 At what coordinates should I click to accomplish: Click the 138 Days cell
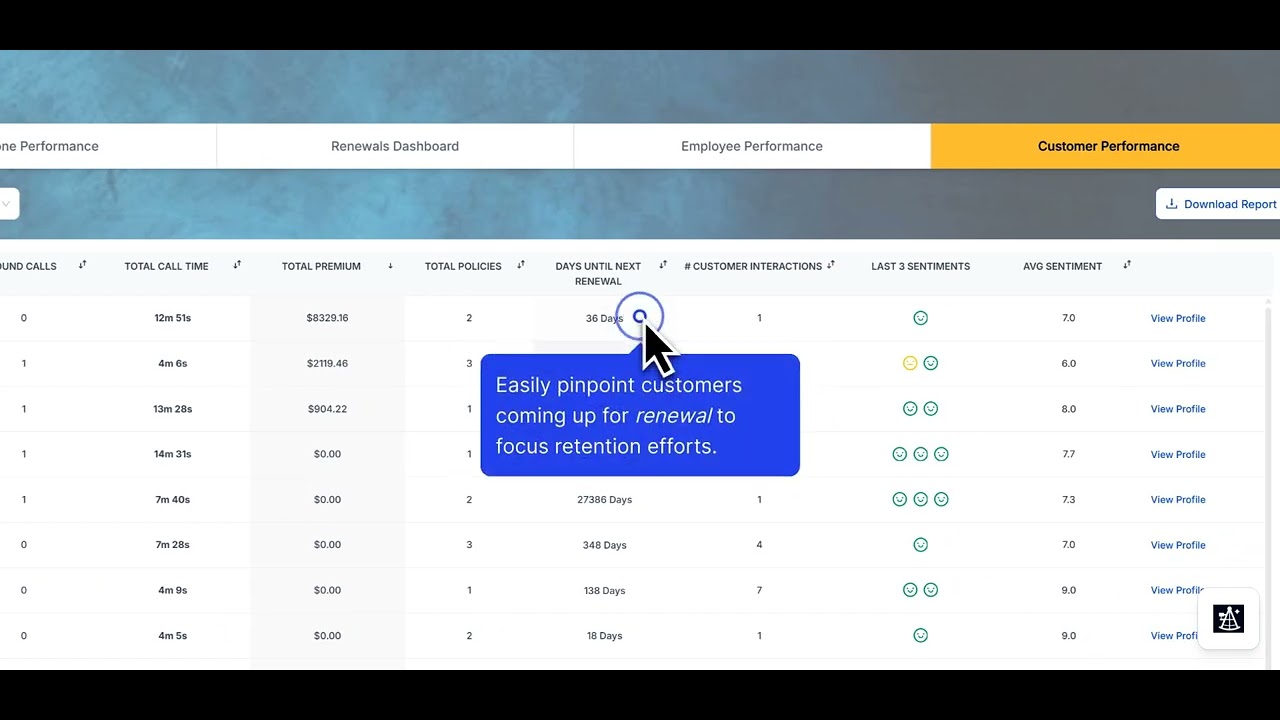tap(605, 590)
